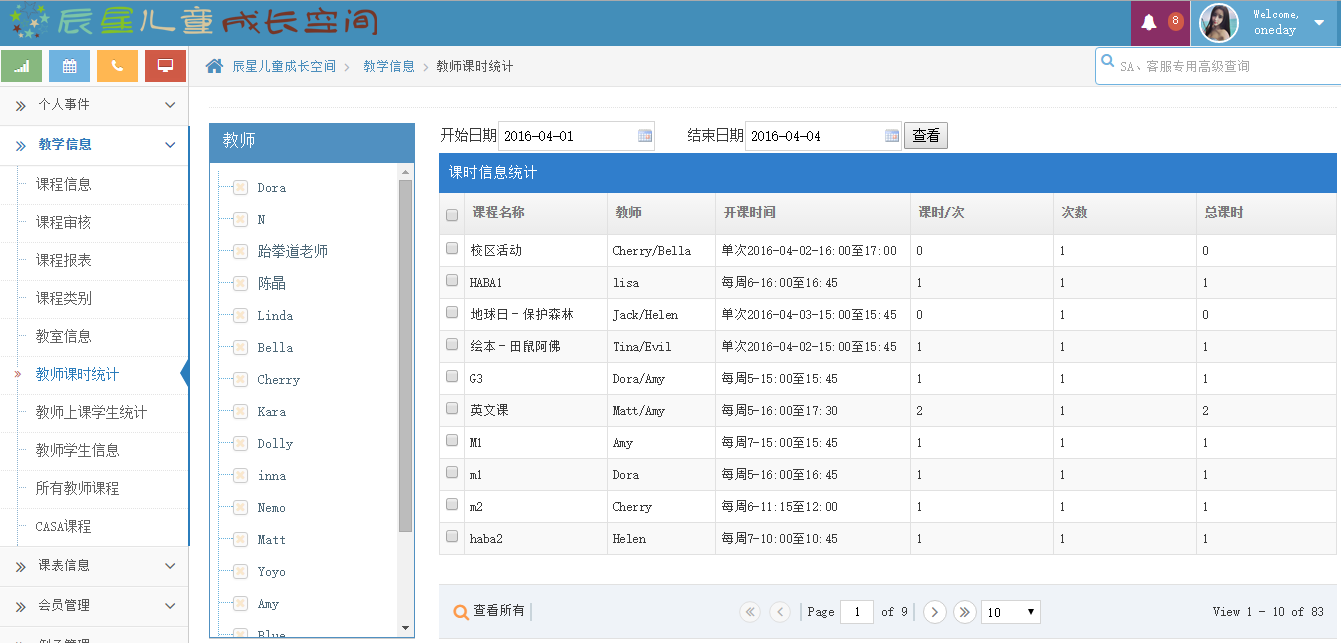Open the start date calendar picker
This screenshot has height=643, width=1341.
[x=645, y=135]
